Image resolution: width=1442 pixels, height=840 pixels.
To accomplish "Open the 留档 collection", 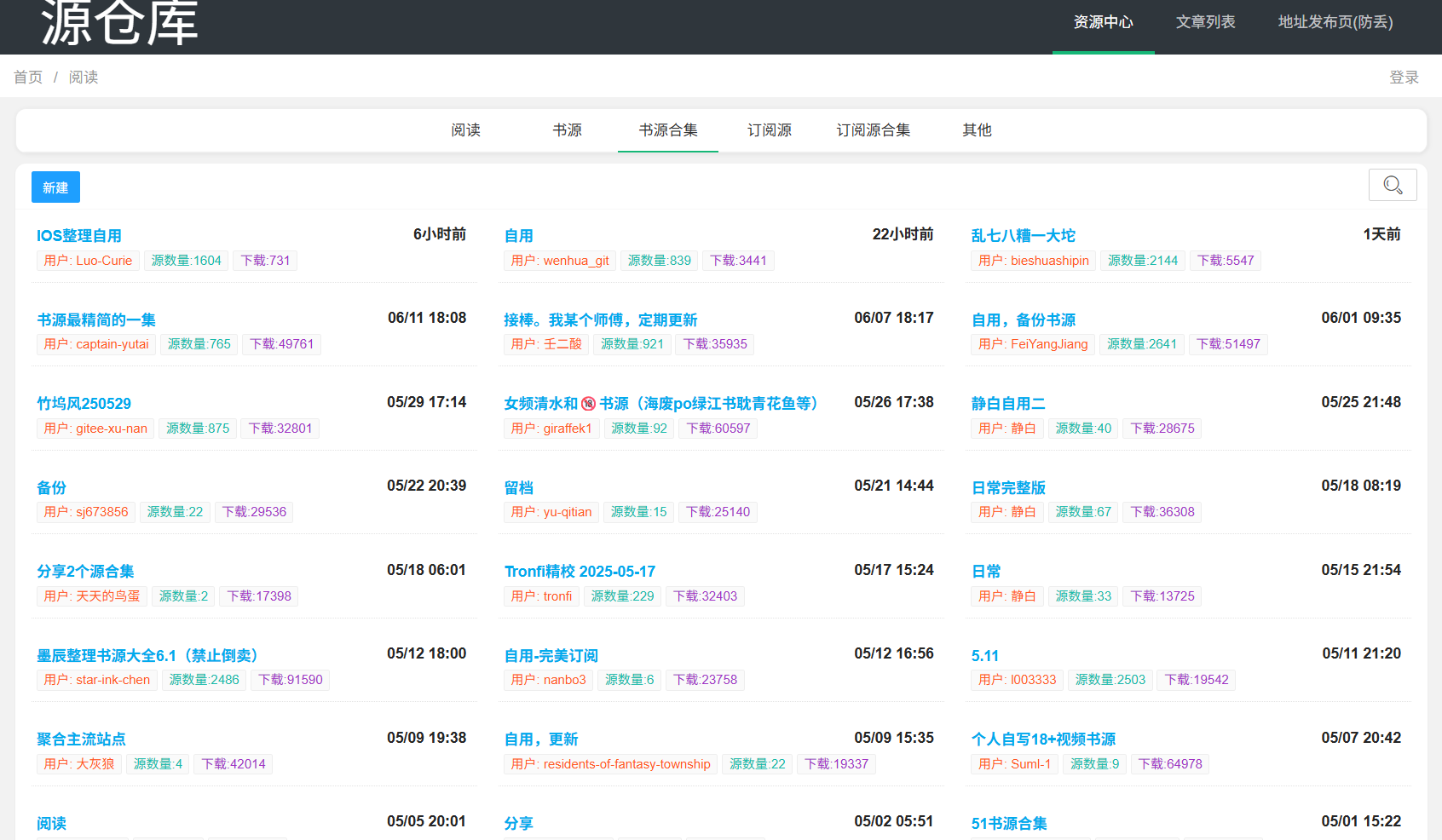I will coord(518,488).
